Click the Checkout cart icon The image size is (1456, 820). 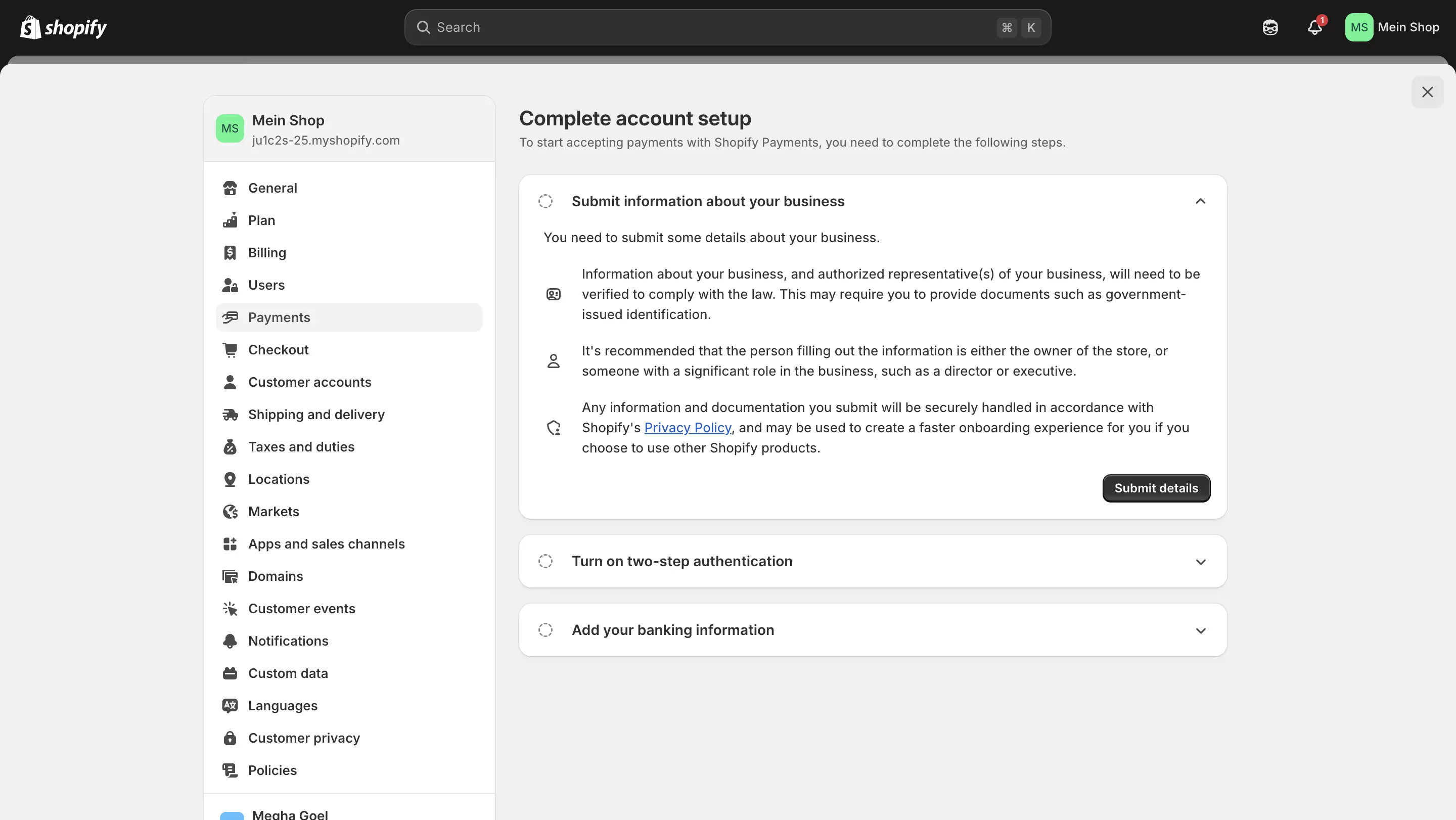pyautogui.click(x=230, y=350)
